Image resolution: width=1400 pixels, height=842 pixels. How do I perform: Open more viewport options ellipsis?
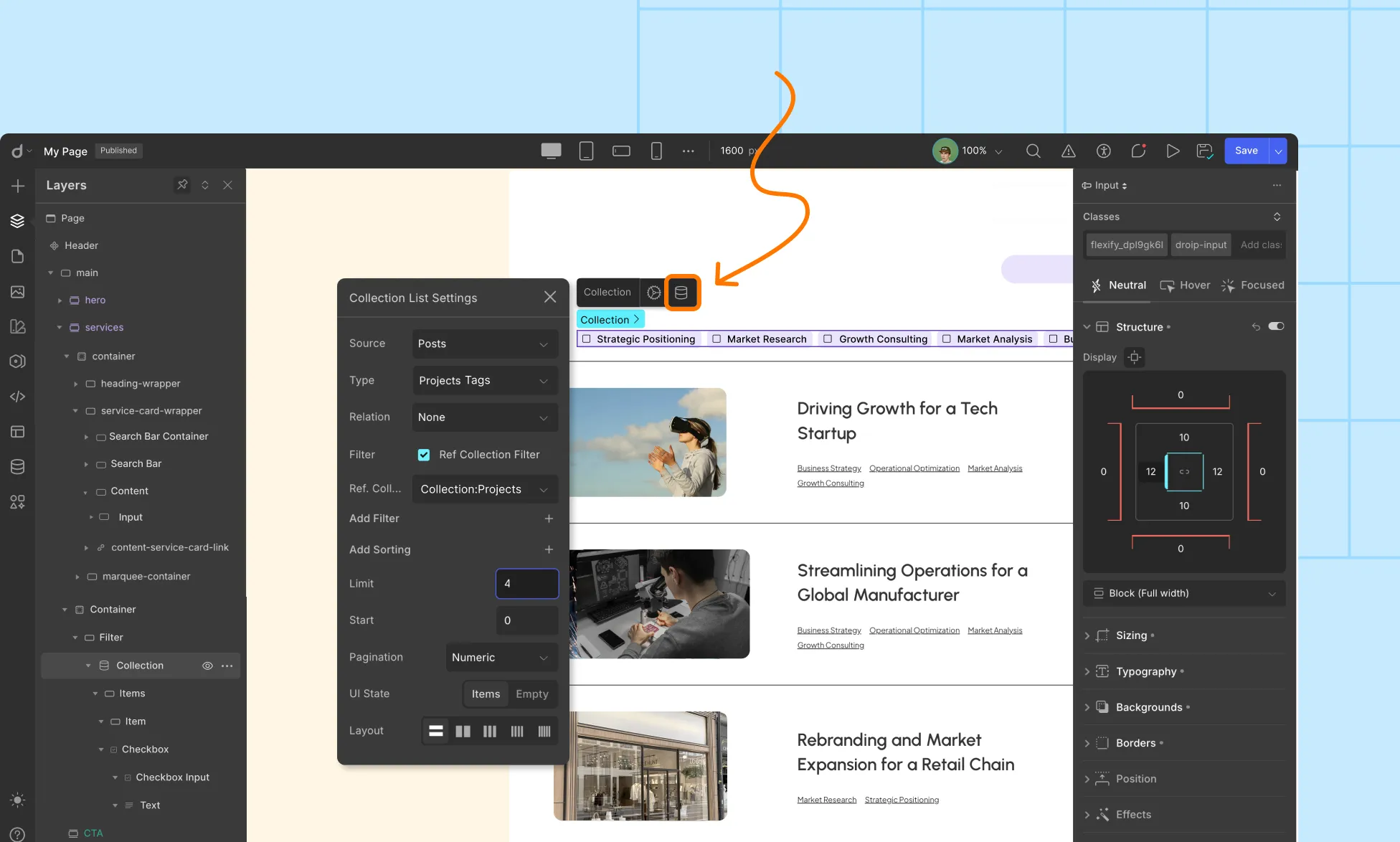(x=689, y=151)
